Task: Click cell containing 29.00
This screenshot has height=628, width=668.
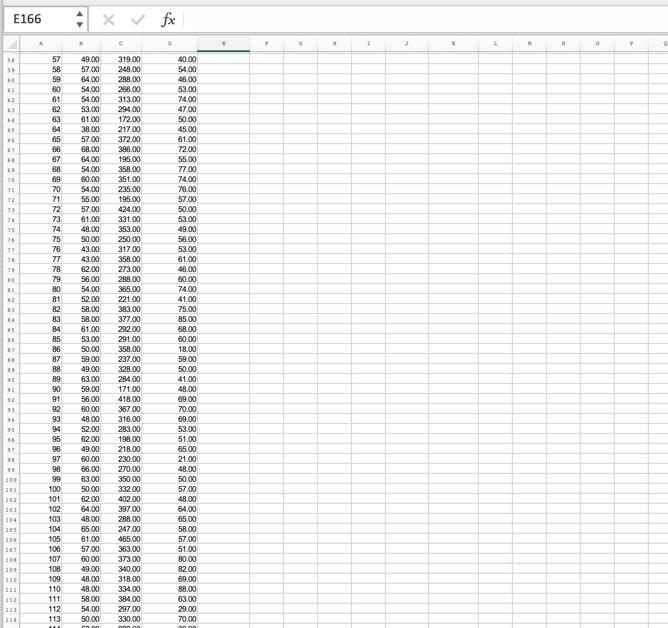Action: (170, 609)
